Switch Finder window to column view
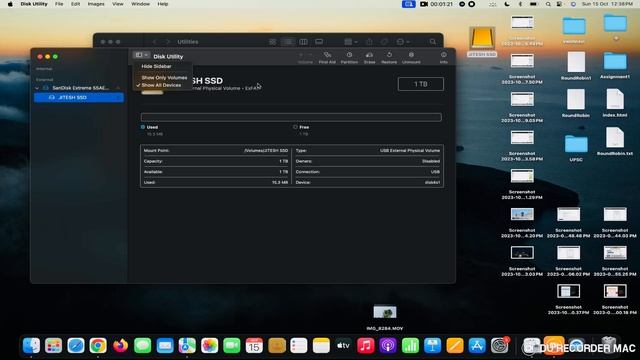The height and width of the screenshot is (360, 640). pos(303,42)
